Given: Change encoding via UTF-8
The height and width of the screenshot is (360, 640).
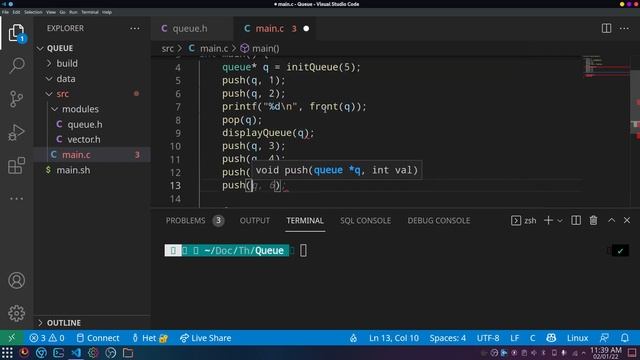Looking at the screenshot, I should pyautogui.click(x=488, y=338).
